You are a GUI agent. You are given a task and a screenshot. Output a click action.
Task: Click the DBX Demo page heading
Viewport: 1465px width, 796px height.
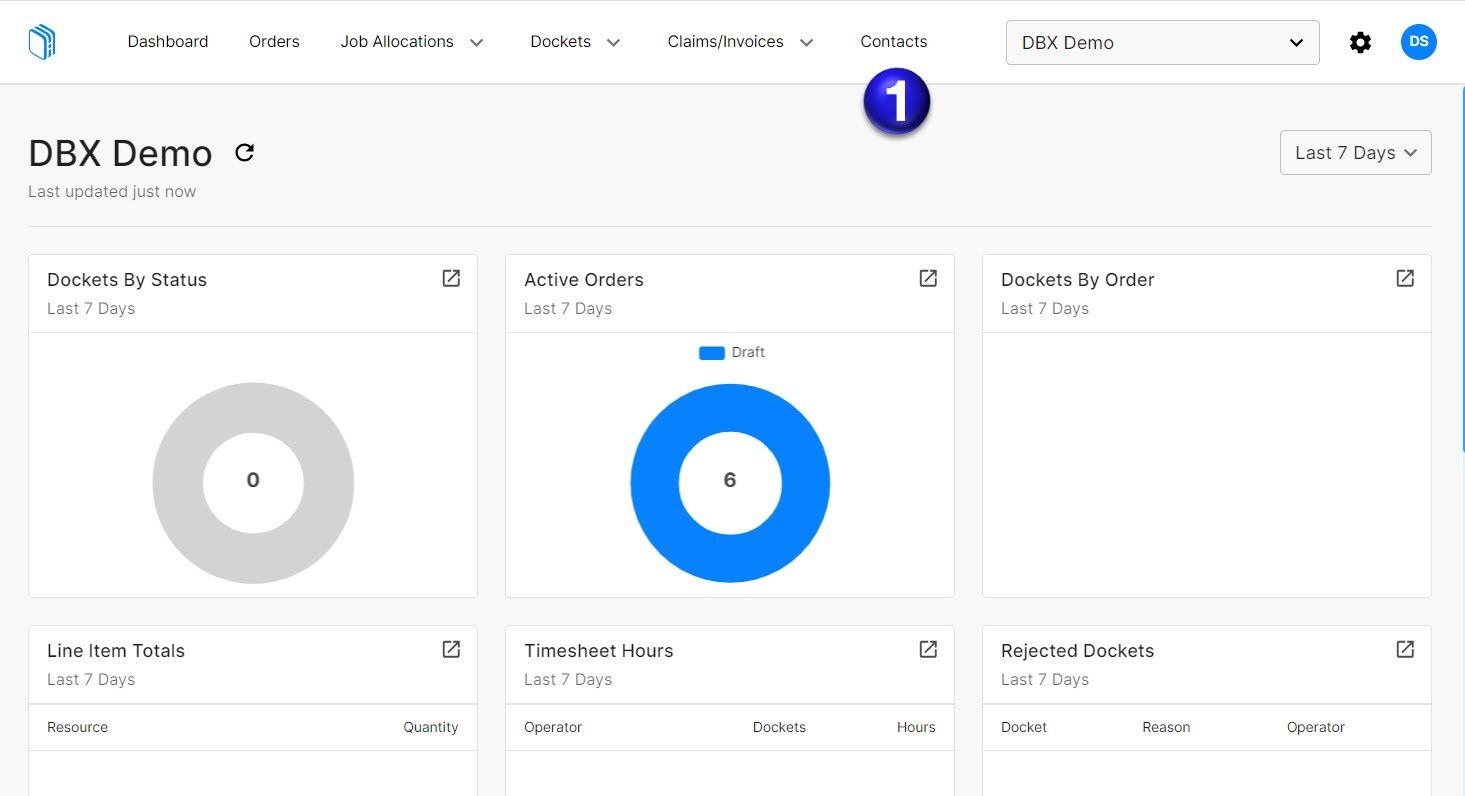(x=120, y=154)
